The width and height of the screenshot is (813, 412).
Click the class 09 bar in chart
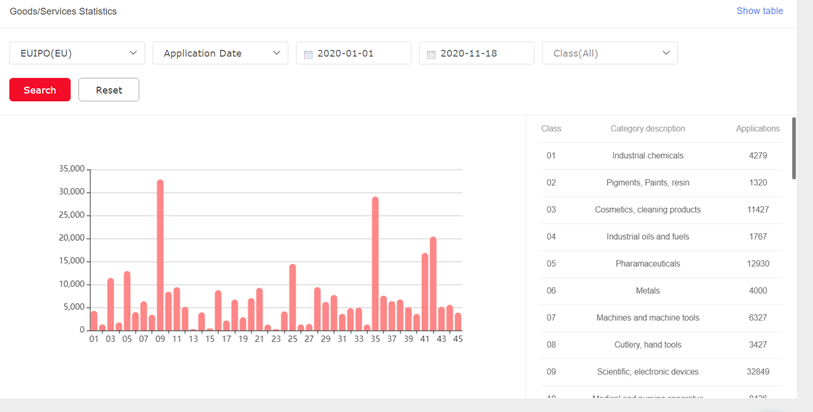click(x=160, y=255)
